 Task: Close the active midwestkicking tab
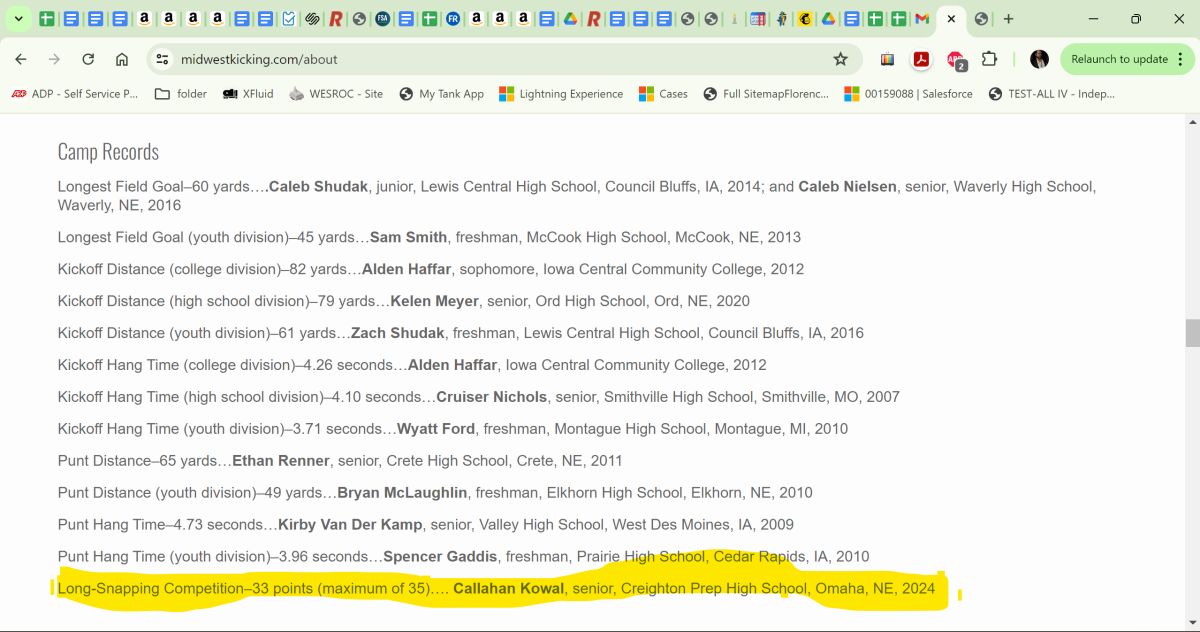pyautogui.click(x=951, y=19)
